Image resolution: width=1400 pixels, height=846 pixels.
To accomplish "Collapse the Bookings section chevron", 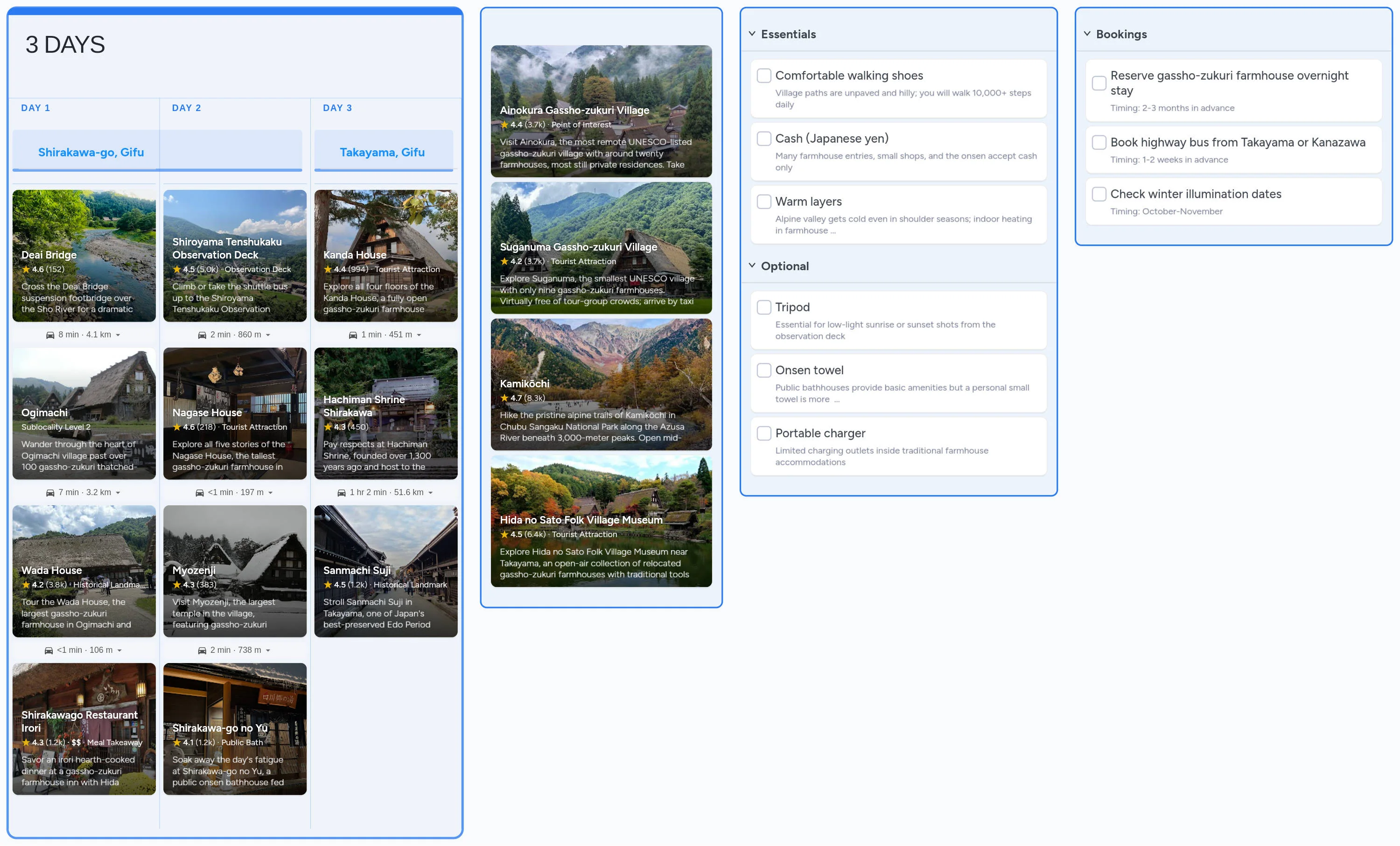I will tap(1087, 34).
